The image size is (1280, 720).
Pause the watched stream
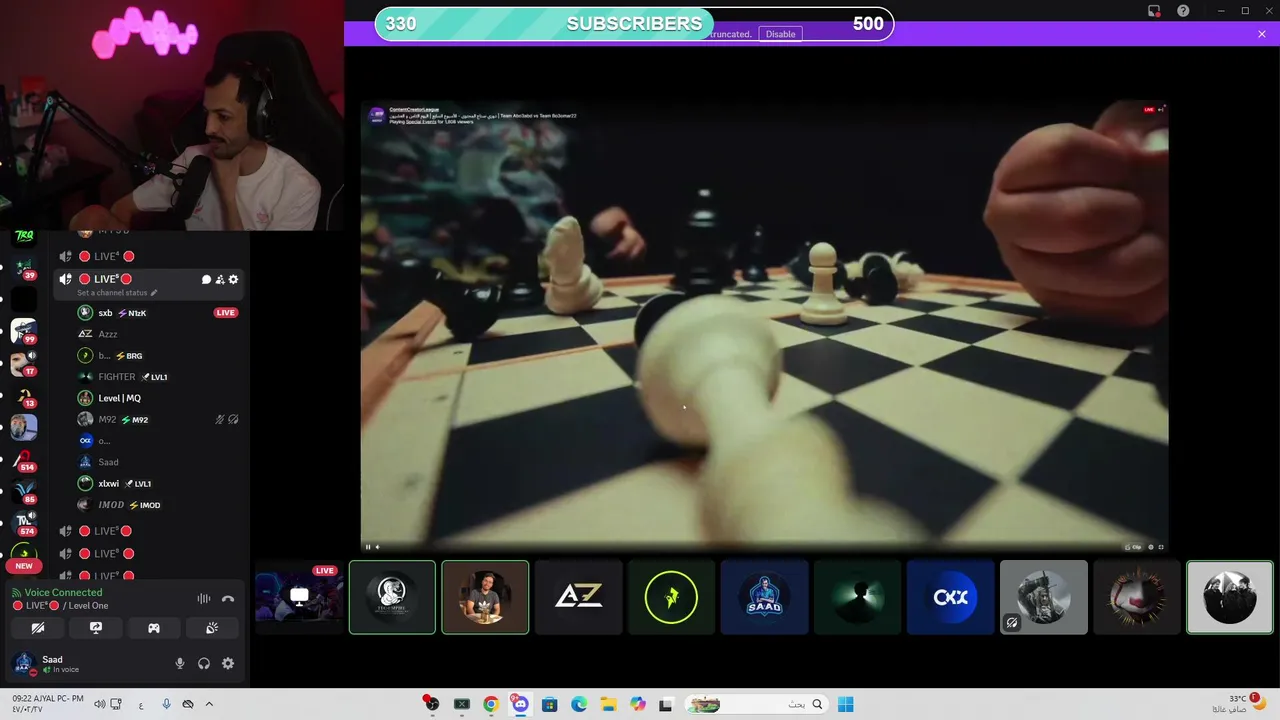[x=368, y=547]
